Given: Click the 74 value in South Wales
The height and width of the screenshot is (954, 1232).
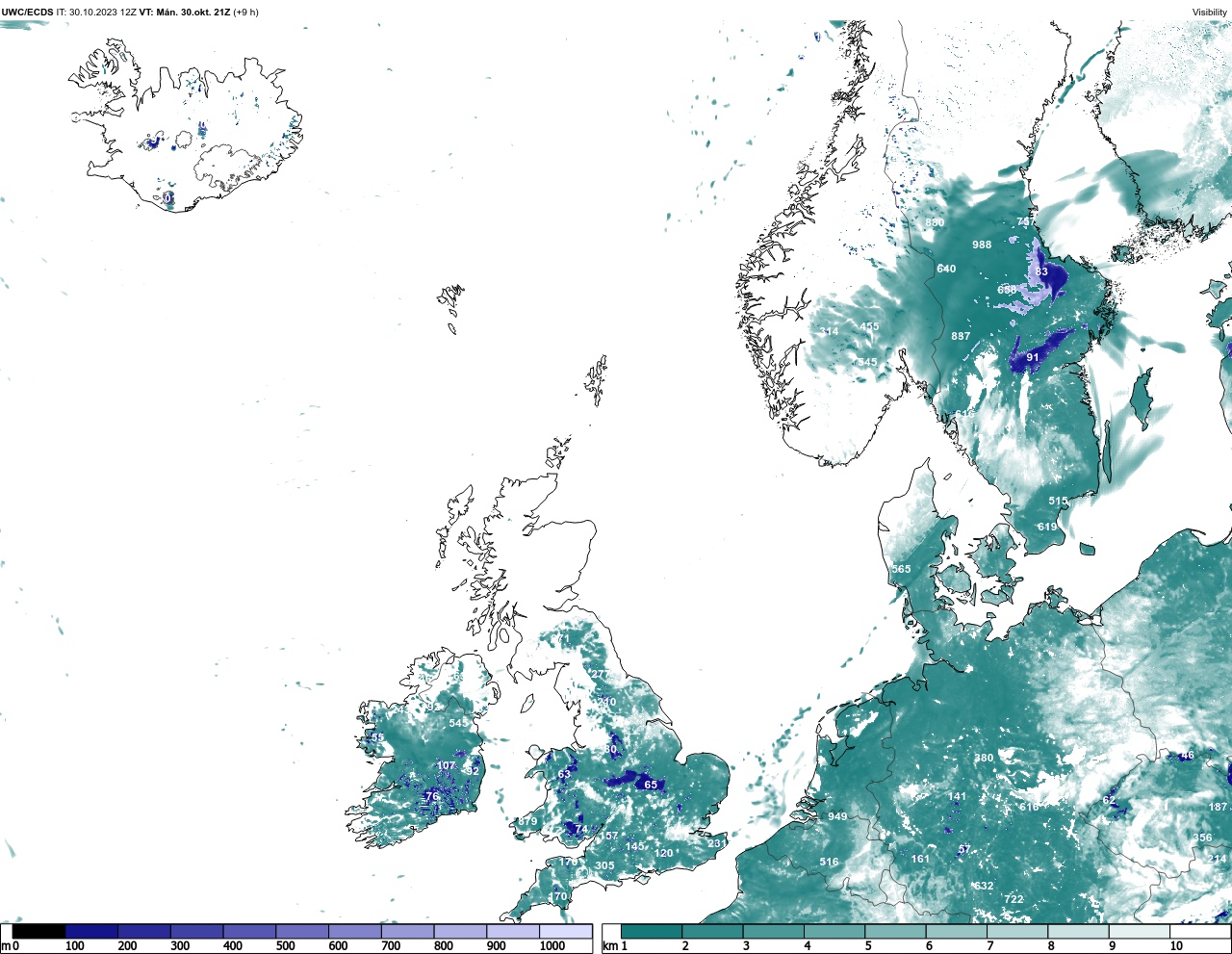Looking at the screenshot, I should click(580, 829).
